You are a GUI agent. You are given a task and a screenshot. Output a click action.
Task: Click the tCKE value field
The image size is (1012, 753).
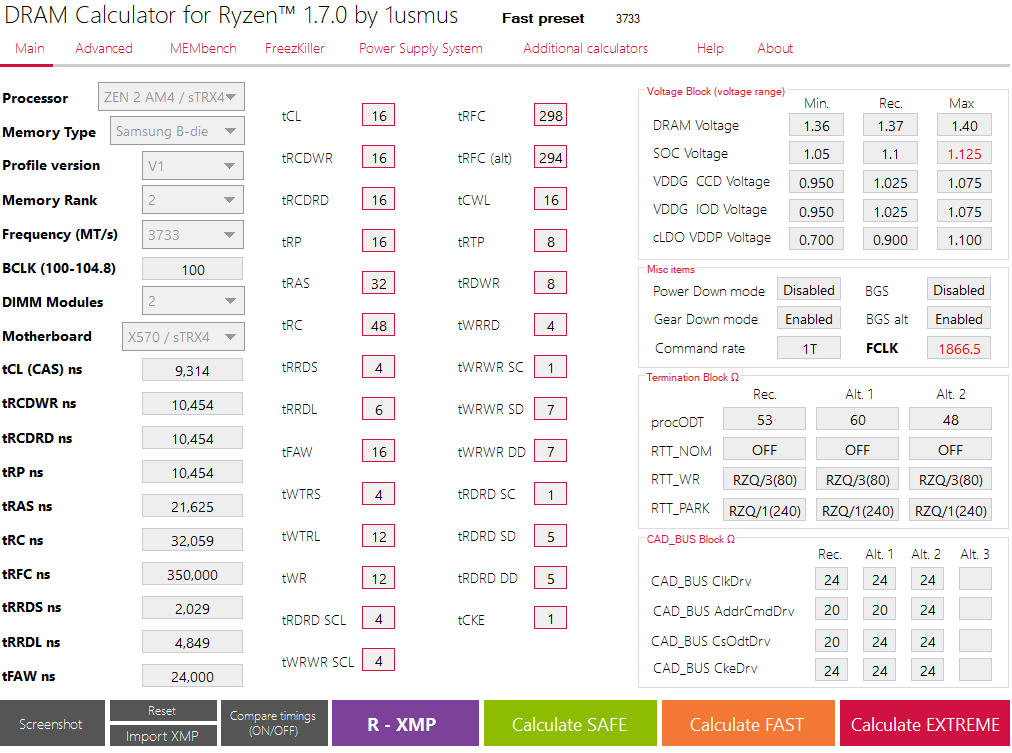coord(551,619)
